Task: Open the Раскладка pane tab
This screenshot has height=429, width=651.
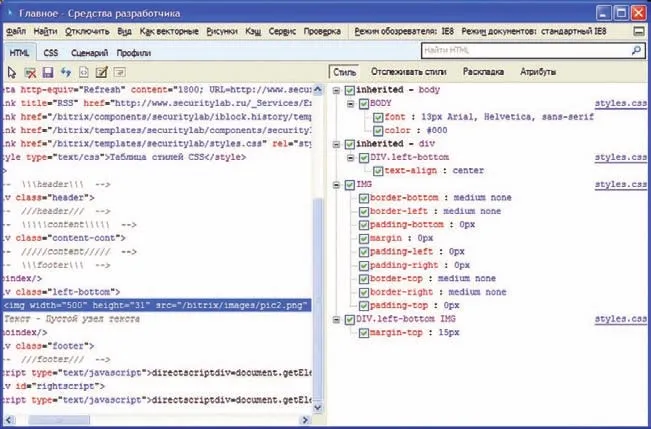Action: (483, 72)
